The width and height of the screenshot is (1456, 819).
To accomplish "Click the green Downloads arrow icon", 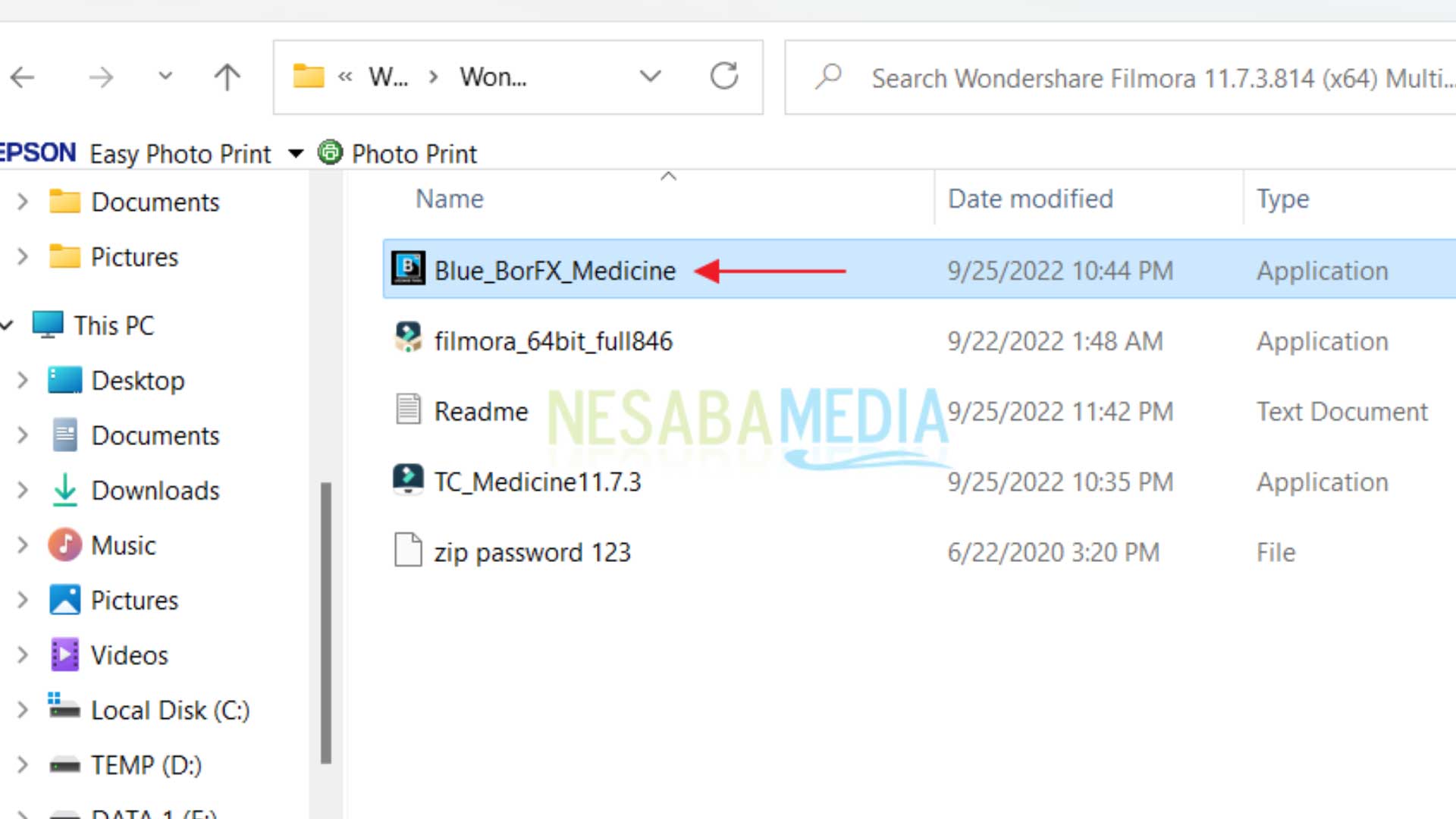I will pyautogui.click(x=64, y=490).
